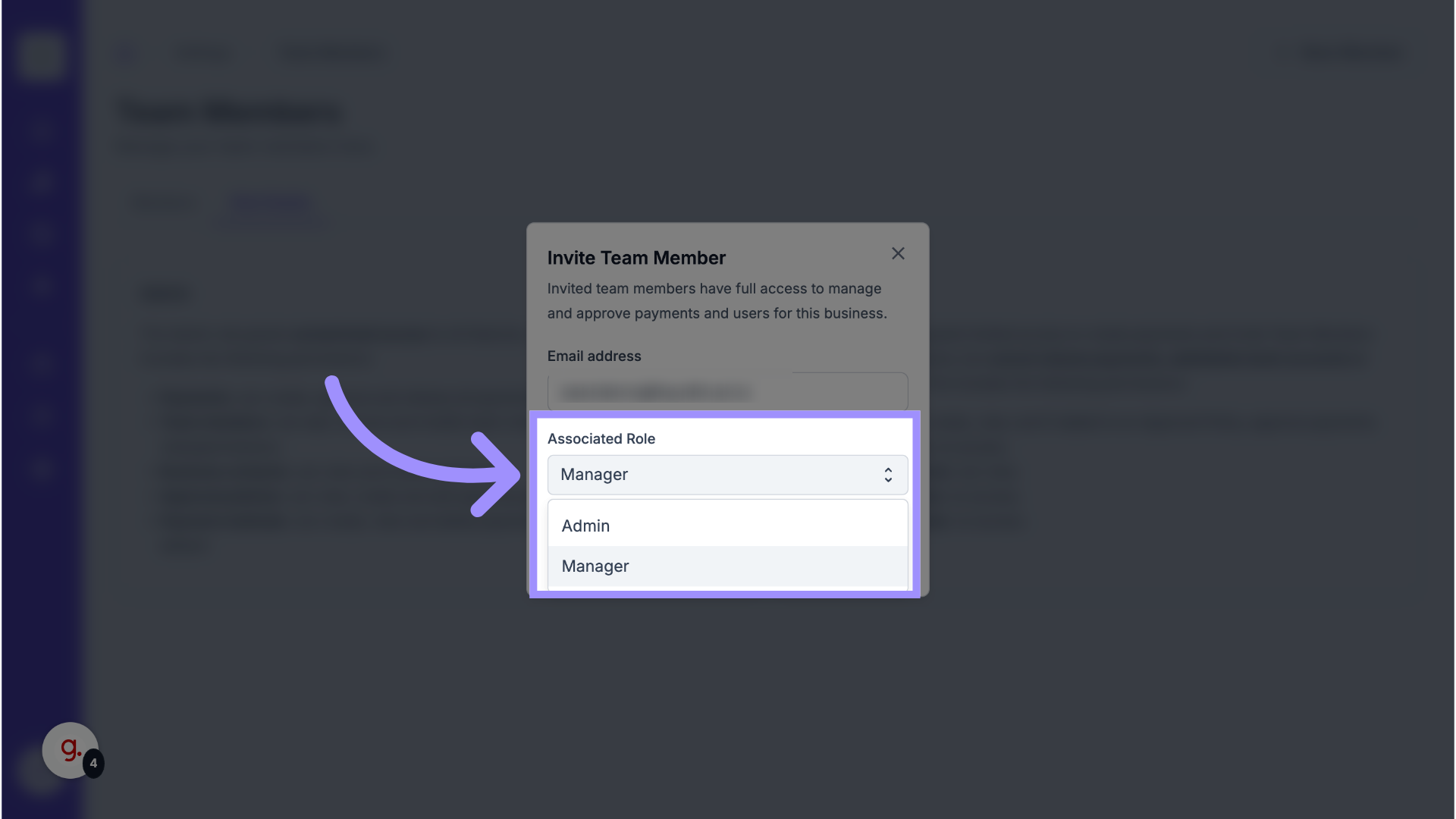The image size is (1456, 819).
Task: Click the bottom-most sidebar navigation icon
Action: (40, 469)
